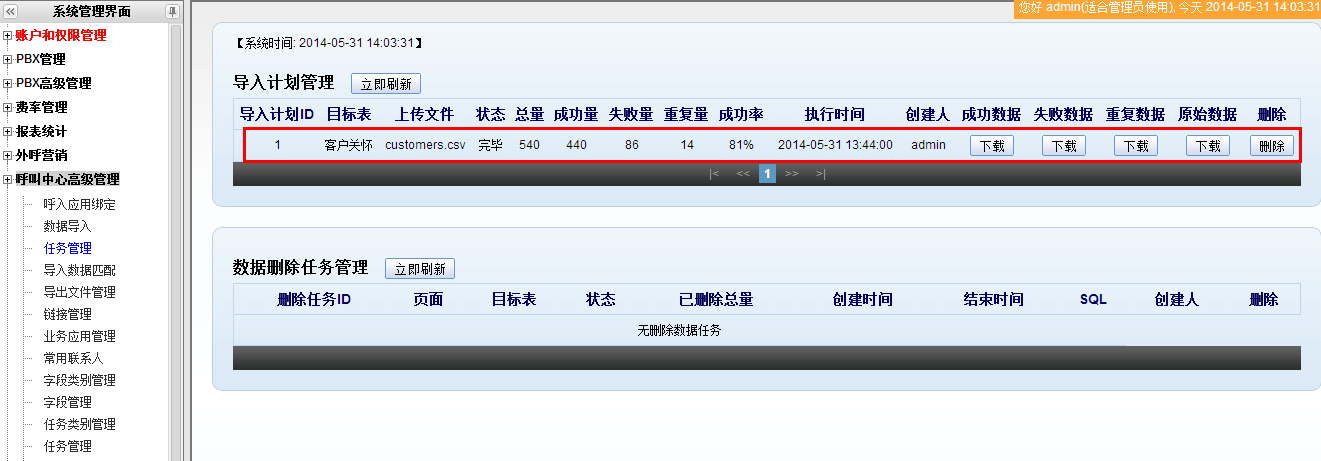The height and width of the screenshot is (461, 1321).
Task: Collapse the left sidebar with double-arrow icon
Action: pos(11,11)
